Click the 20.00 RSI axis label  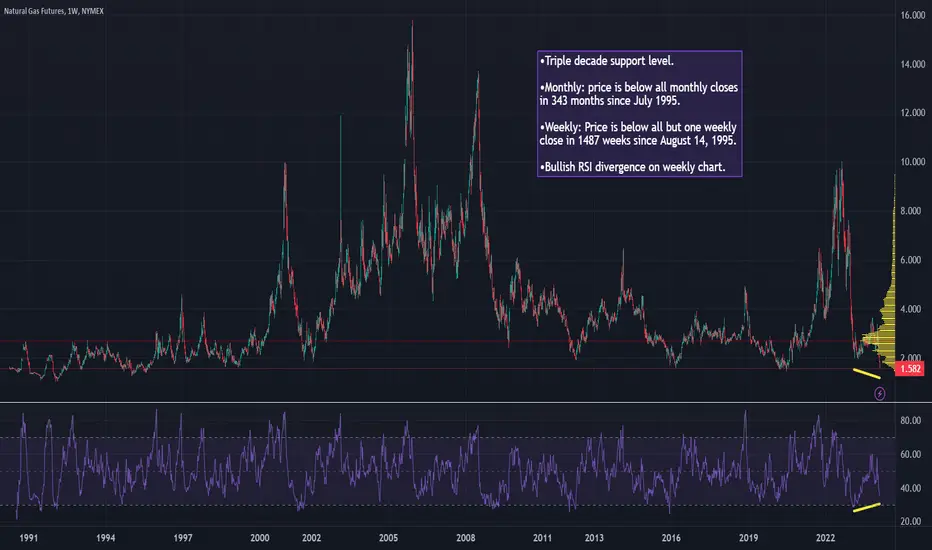click(x=911, y=521)
